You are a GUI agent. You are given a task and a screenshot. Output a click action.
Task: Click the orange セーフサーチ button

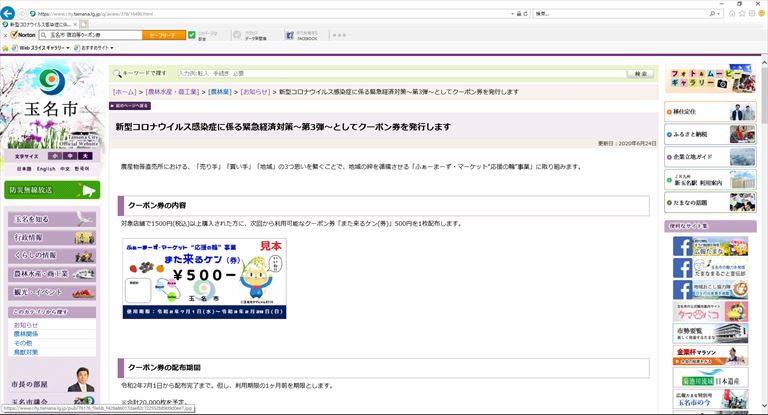tap(164, 35)
